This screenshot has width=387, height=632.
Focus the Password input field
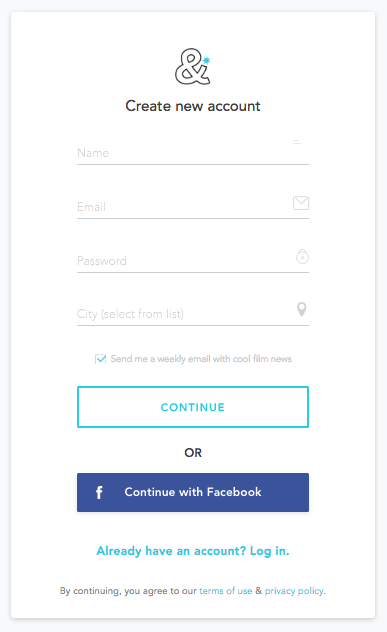coord(193,260)
